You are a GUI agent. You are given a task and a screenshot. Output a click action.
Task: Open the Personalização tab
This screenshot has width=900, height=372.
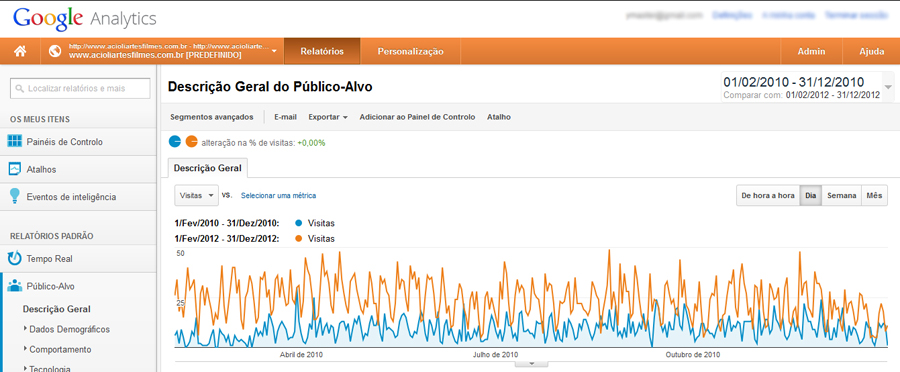(x=410, y=51)
